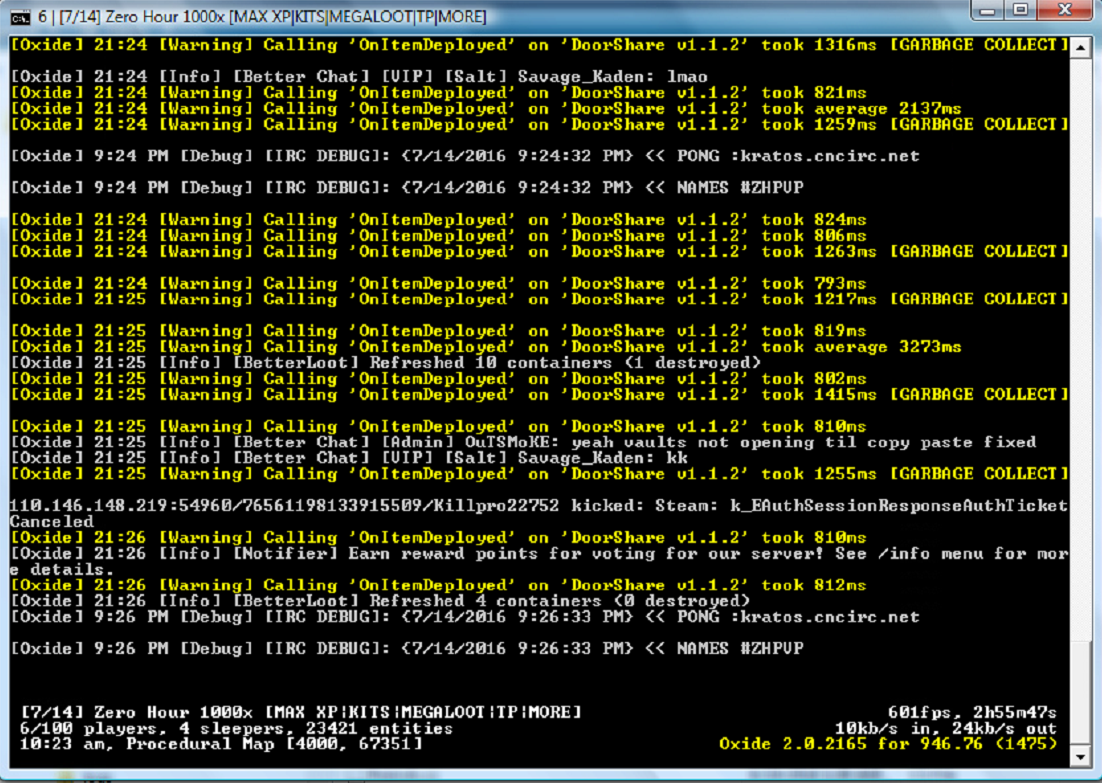Close the server console window

[x=1065, y=11]
